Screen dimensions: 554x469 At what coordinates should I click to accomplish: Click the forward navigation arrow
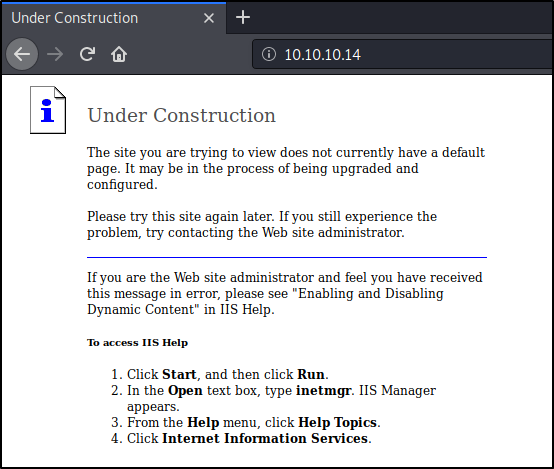coord(55,54)
